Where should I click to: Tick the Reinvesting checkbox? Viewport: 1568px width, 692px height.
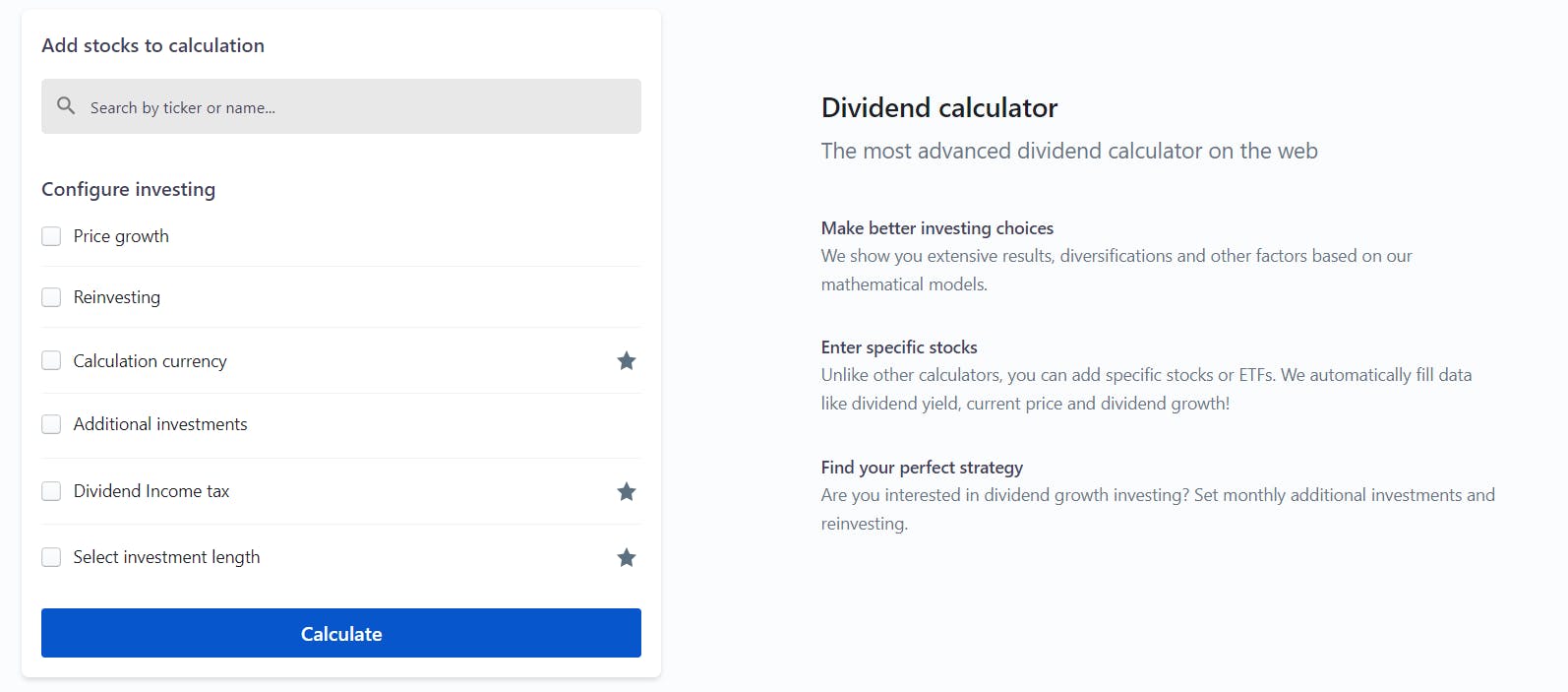point(51,297)
